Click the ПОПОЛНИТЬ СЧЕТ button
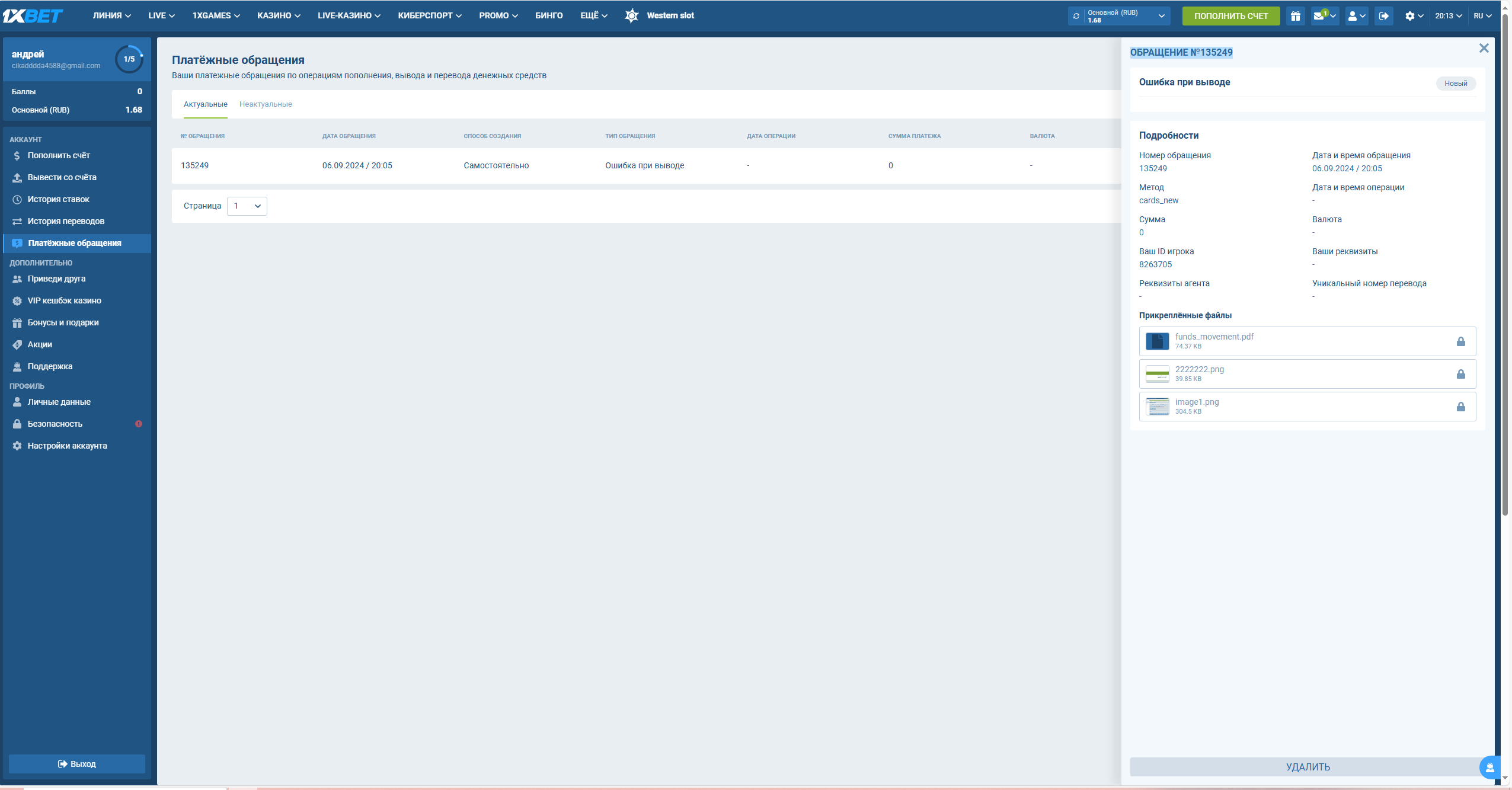The width and height of the screenshot is (1512, 790). coord(1231,16)
